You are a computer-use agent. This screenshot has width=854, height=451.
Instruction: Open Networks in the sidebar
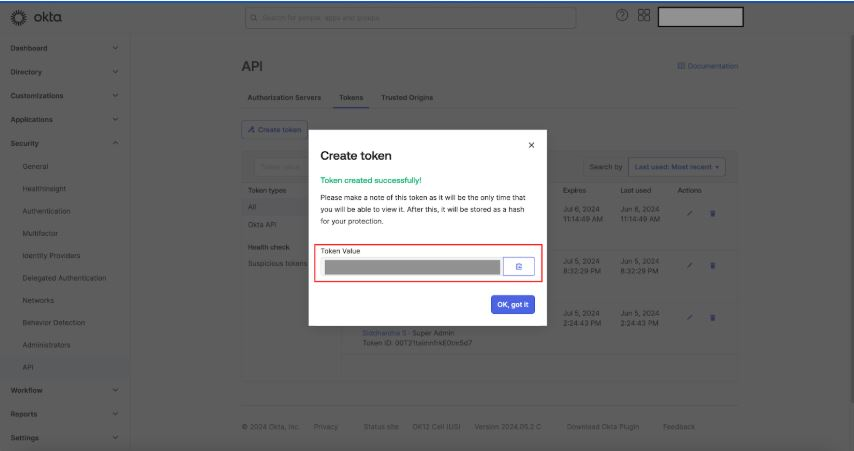(x=38, y=300)
